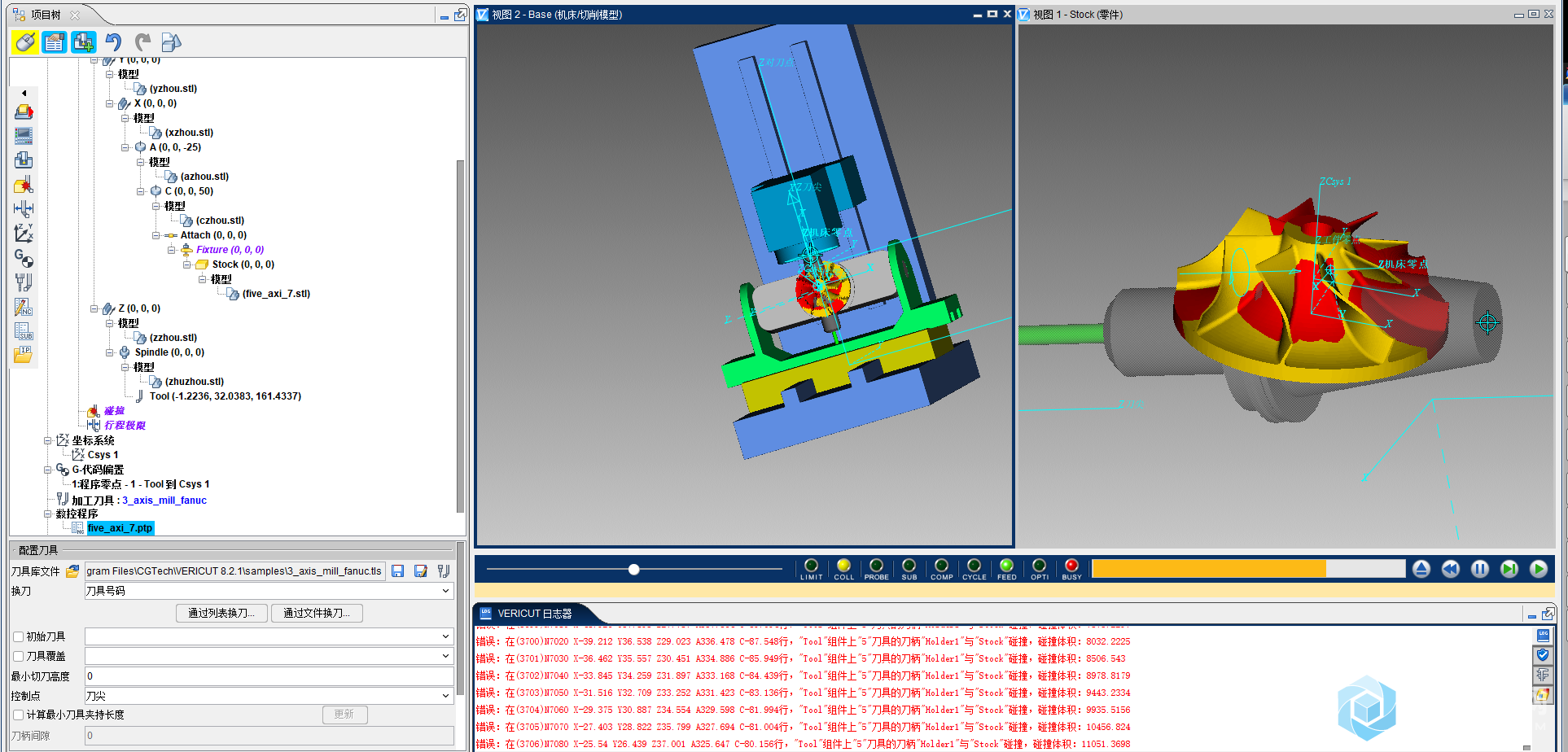Click the CNC machine icon in the left sidebar
The height and width of the screenshot is (752, 1568).
click(x=24, y=160)
